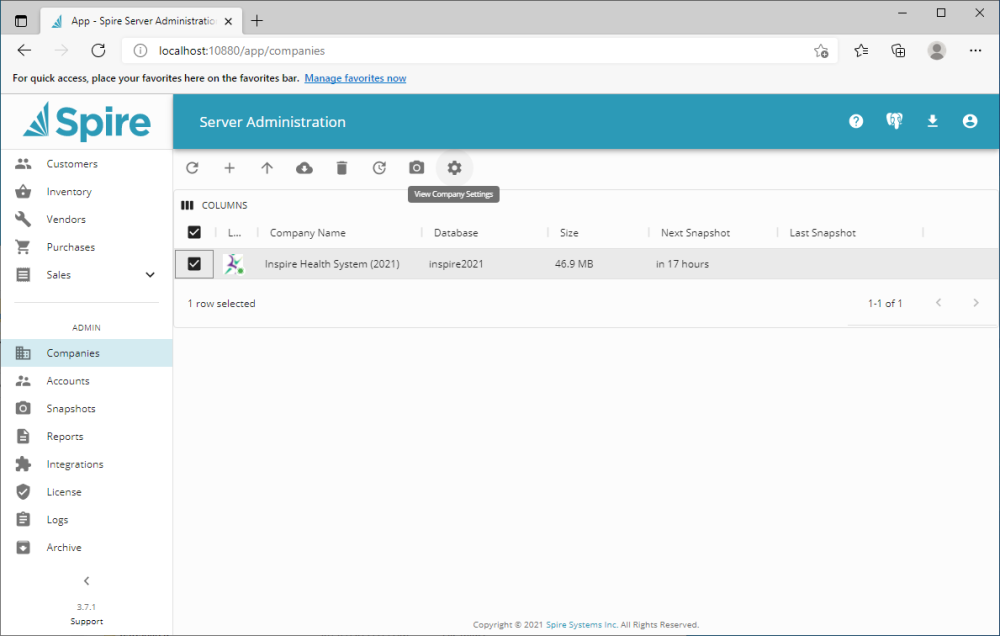Expand the Sales sidebar chevron
The width and height of the screenshot is (1000, 636).
point(150,275)
